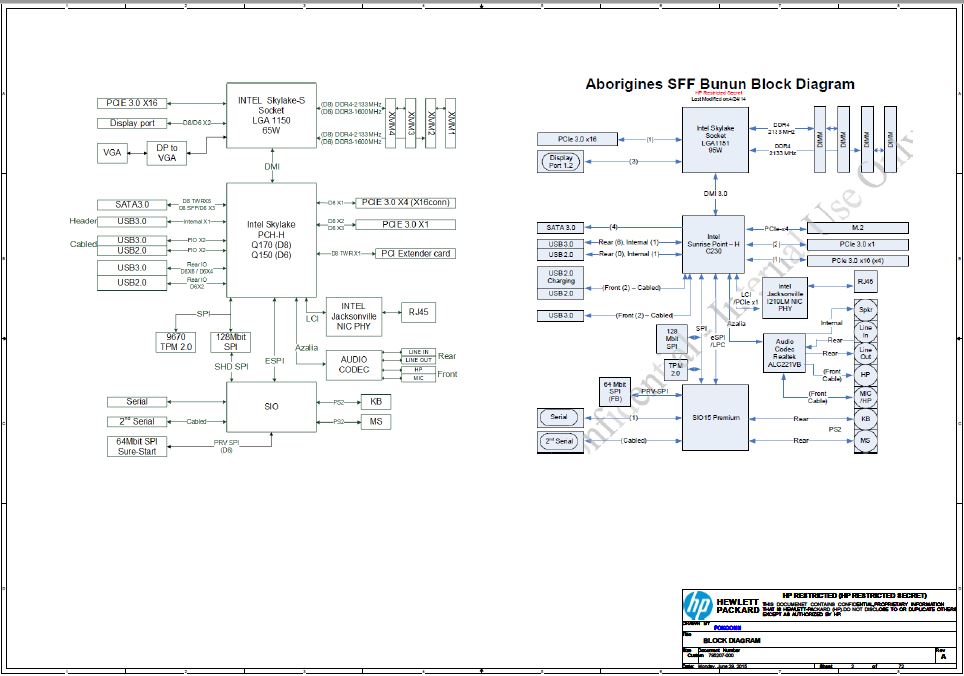Image resolution: width=964 pixels, height=676 pixels.
Task: Click the 'DMI' link label between socket and PCH-H
Action: click(272, 167)
